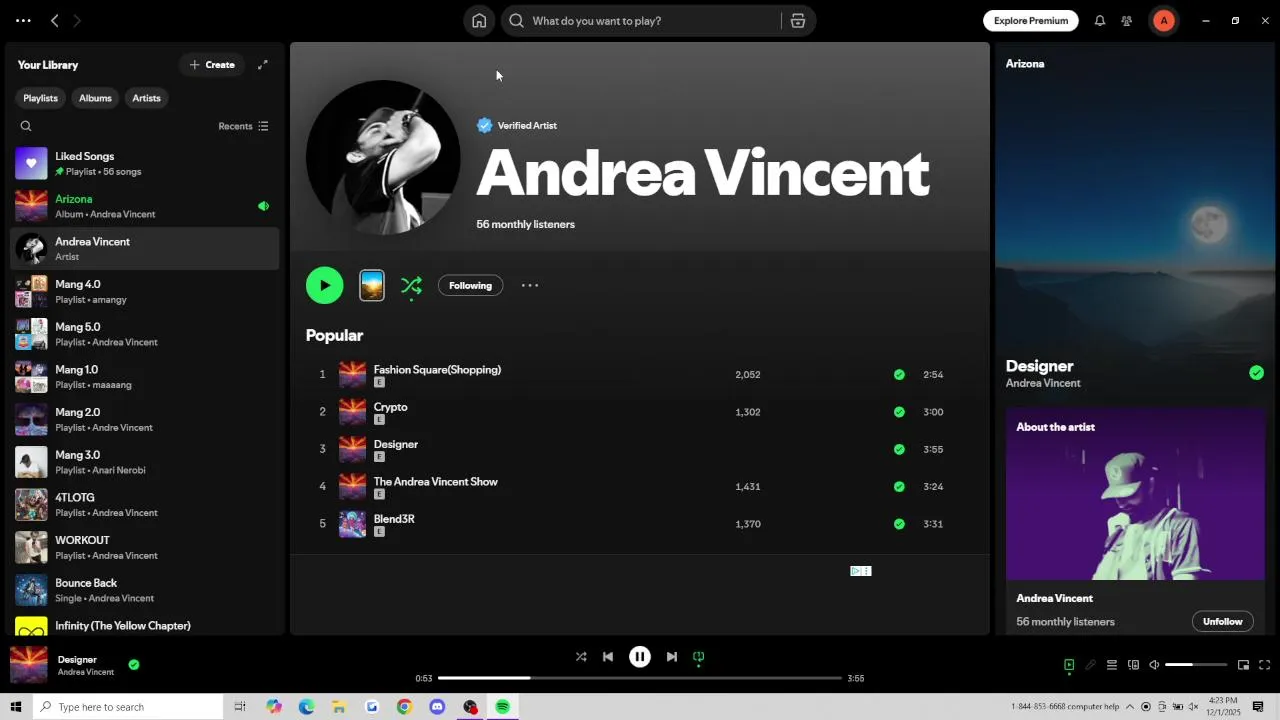This screenshot has height=720, width=1280.
Task: Open Andrea Vincent link in bottom player
Action: [86, 672]
